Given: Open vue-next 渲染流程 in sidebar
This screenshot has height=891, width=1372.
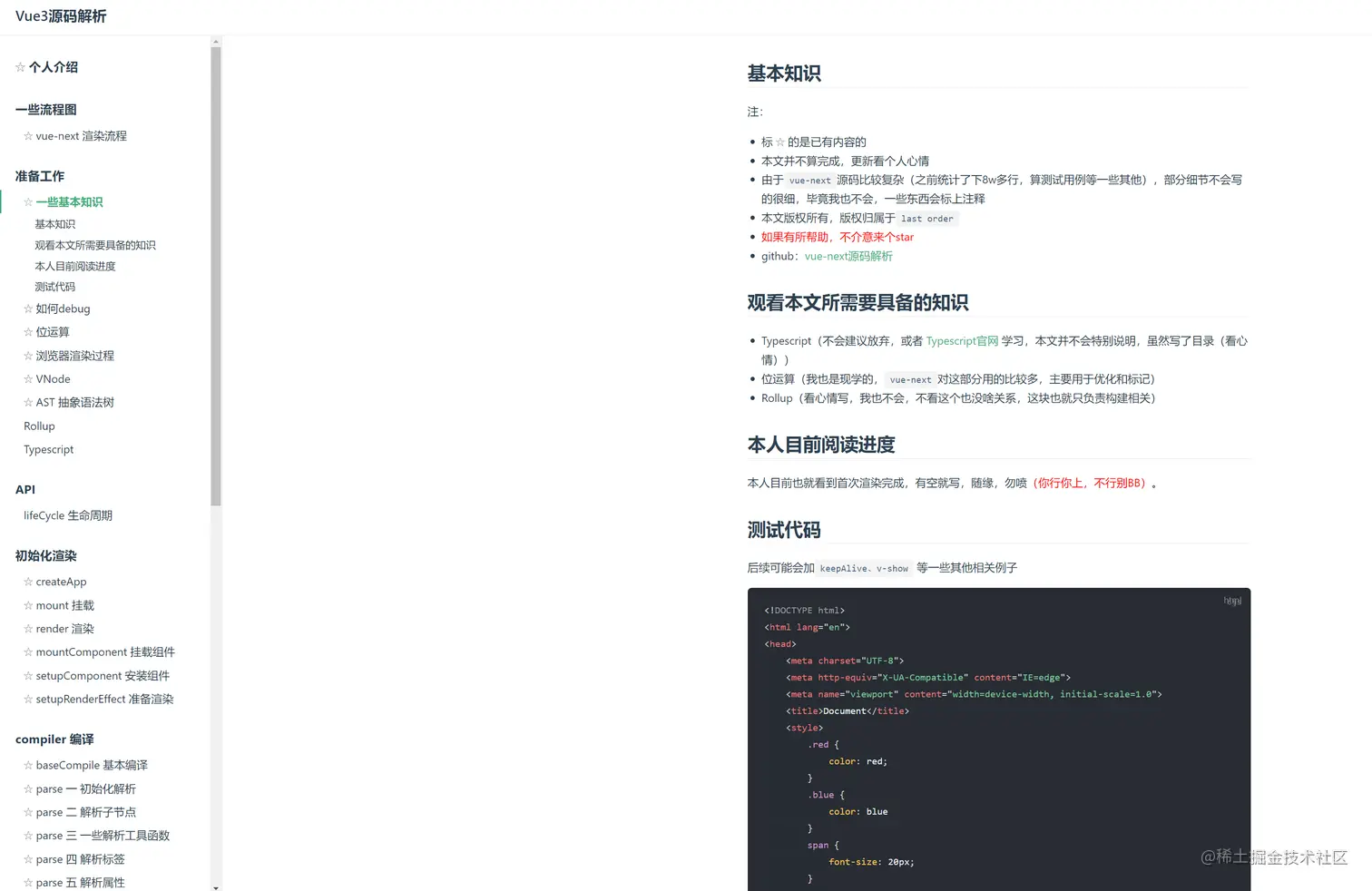Looking at the screenshot, I should click(75, 136).
